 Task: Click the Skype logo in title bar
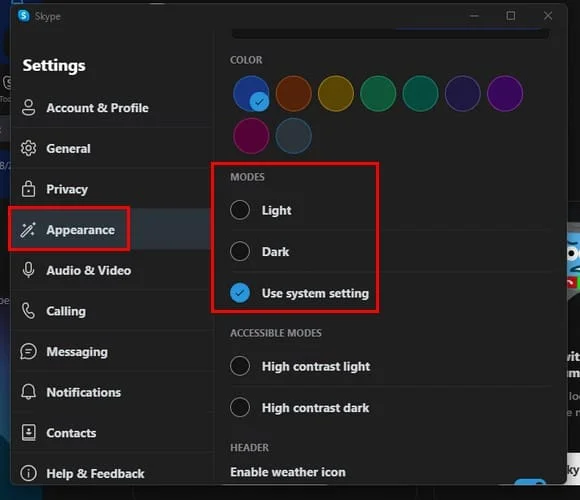coord(24,16)
